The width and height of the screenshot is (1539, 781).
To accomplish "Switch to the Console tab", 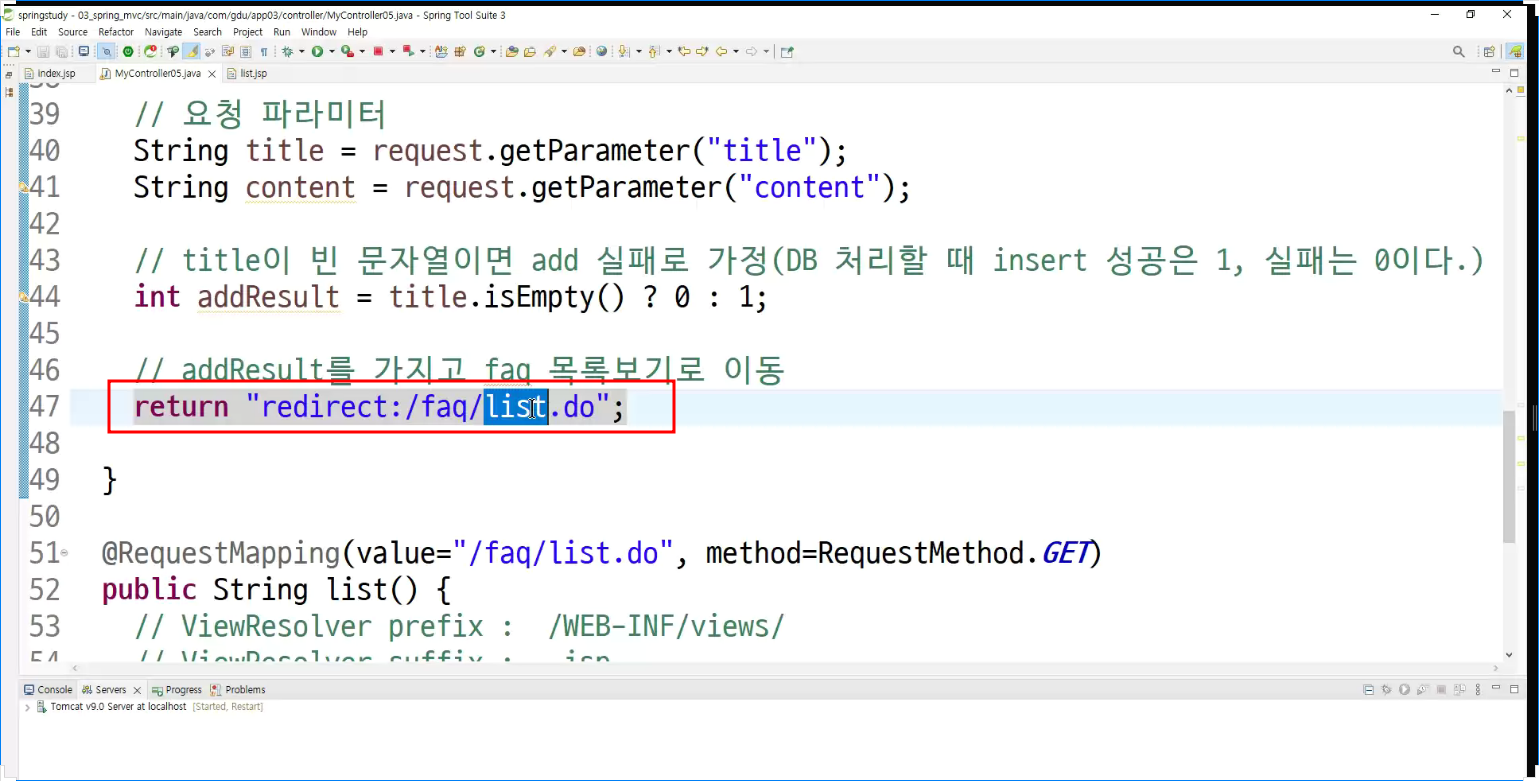I will click(x=48, y=690).
